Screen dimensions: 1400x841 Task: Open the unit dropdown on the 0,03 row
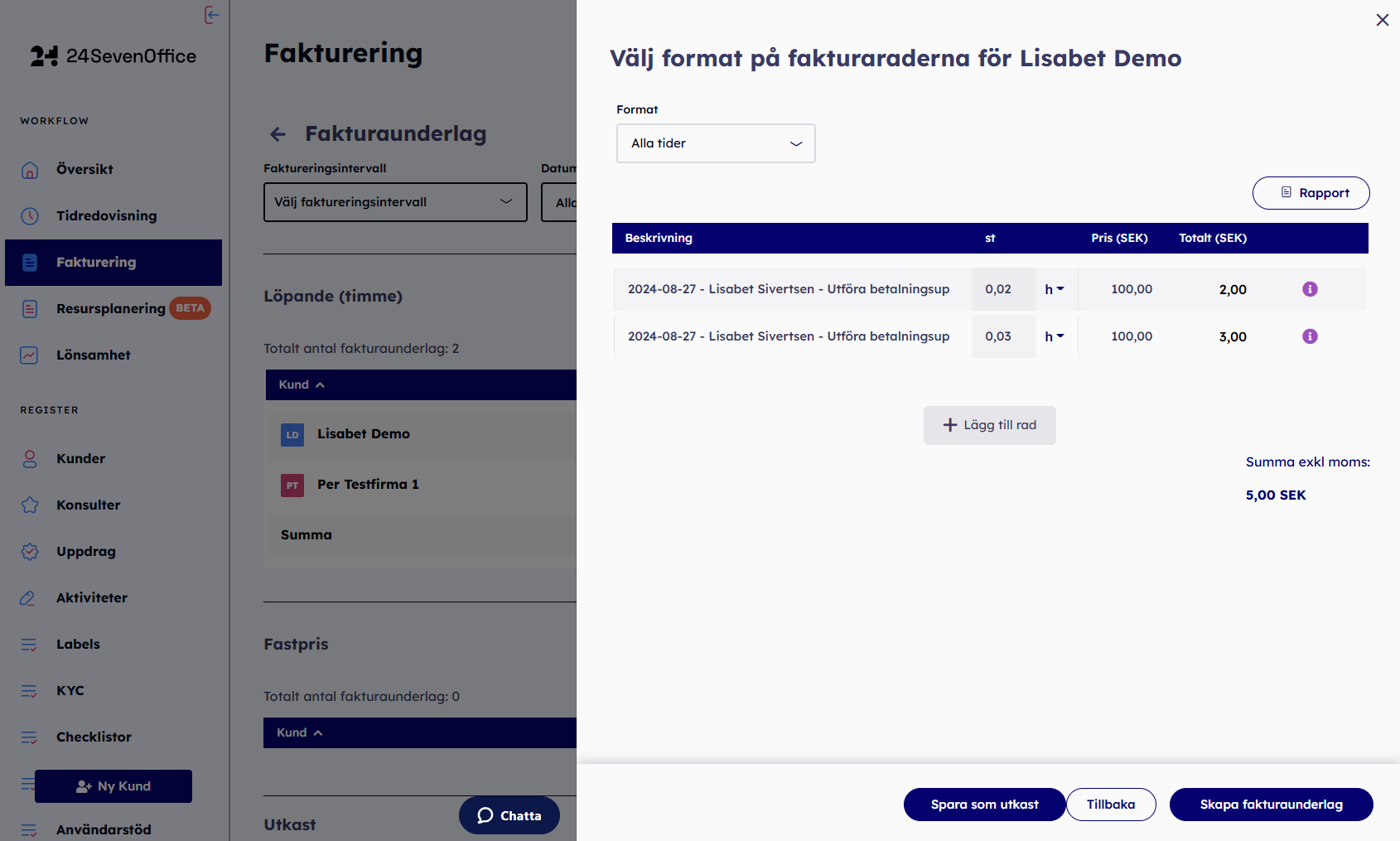[x=1055, y=336]
